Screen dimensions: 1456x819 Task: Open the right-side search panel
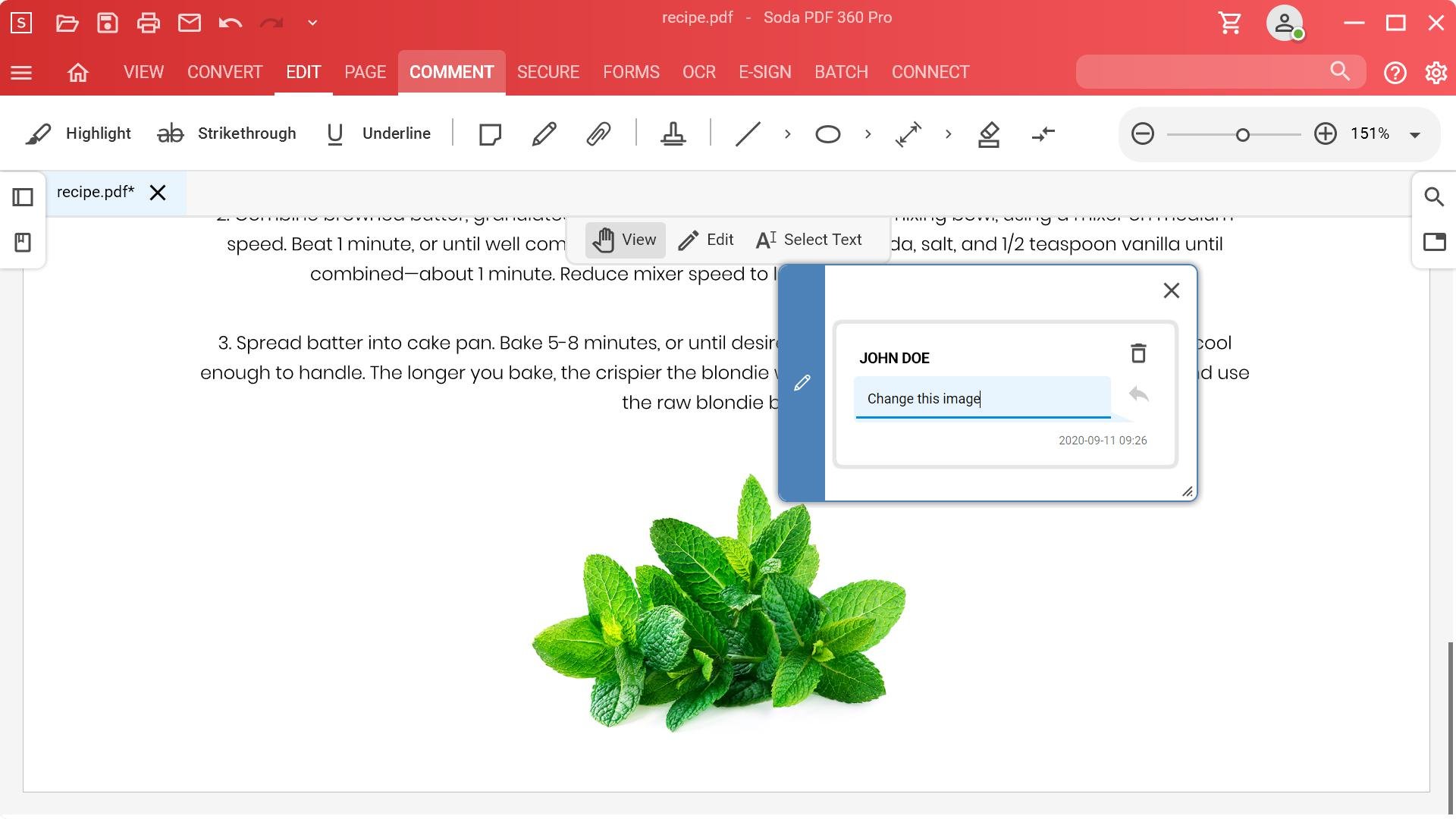click(x=1433, y=197)
